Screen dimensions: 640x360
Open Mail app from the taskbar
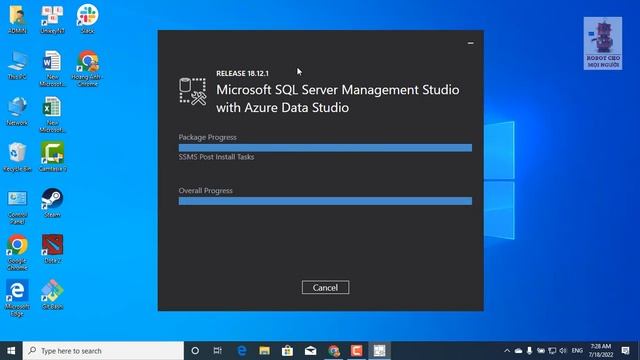tap(311, 351)
